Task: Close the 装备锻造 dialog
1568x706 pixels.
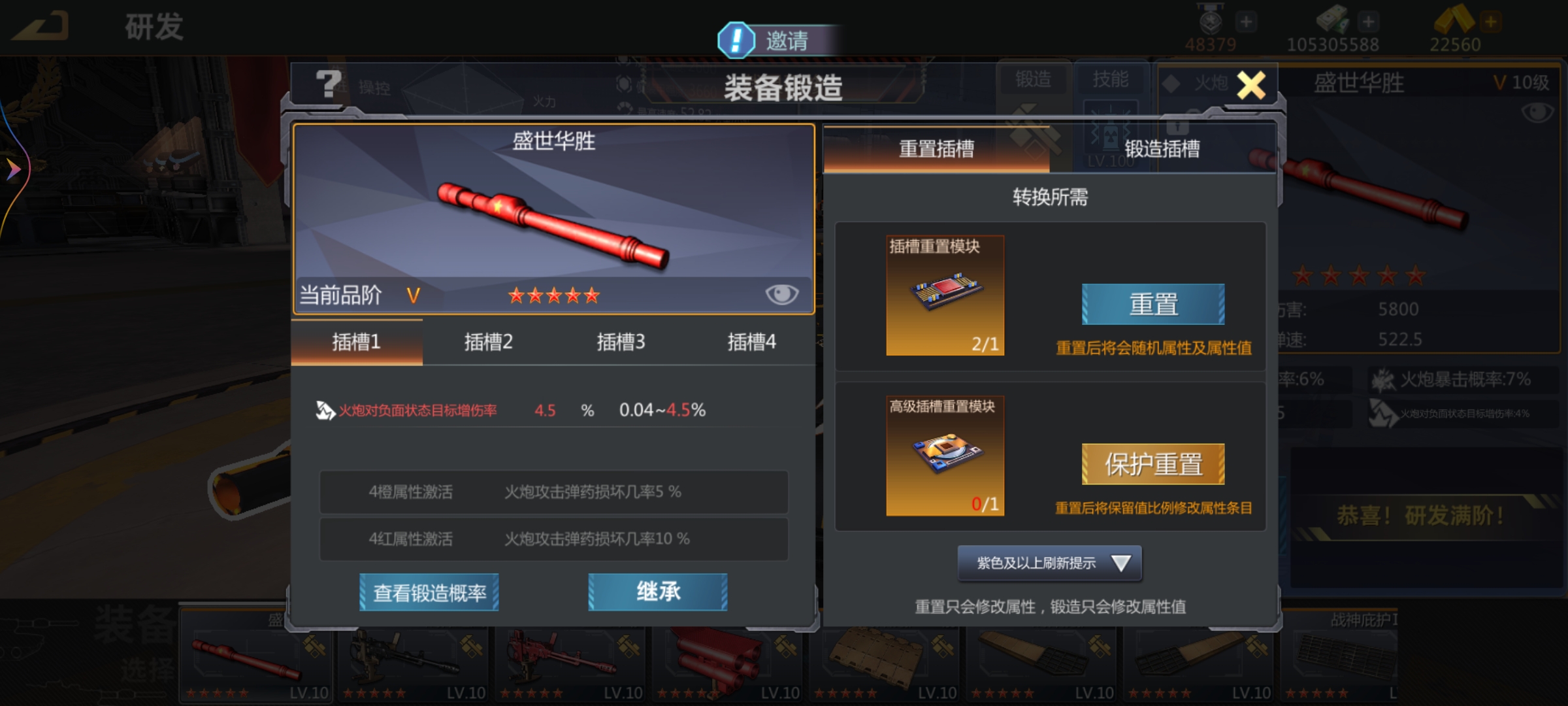Action: pyautogui.click(x=1250, y=85)
